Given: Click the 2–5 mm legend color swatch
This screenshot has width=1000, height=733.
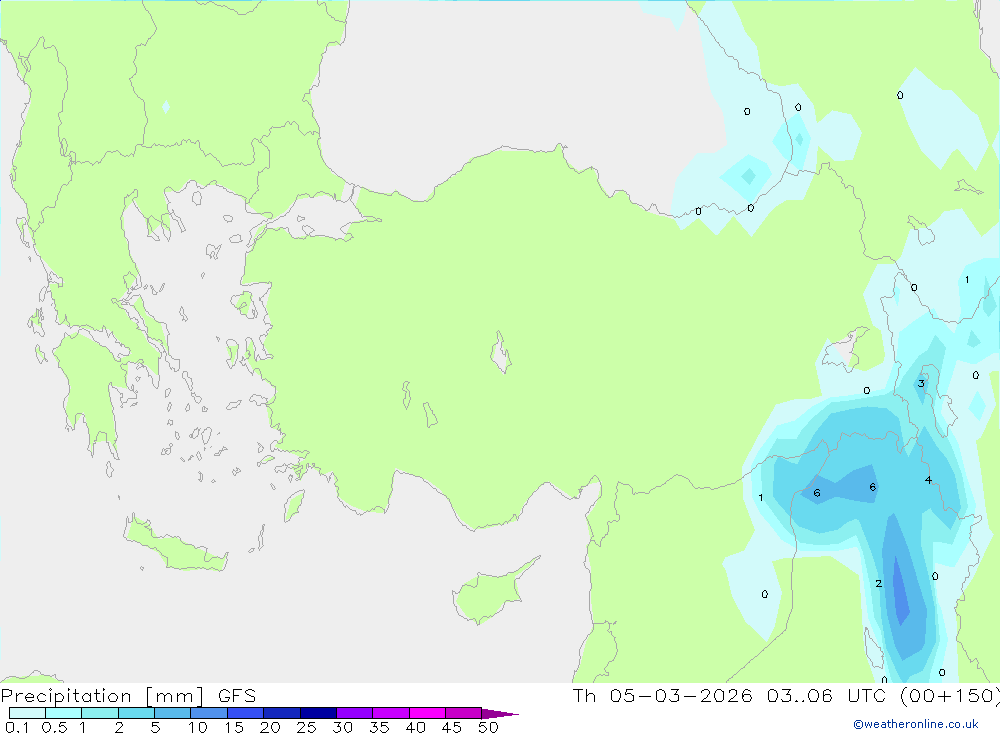Looking at the screenshot, I should [136, 713].
